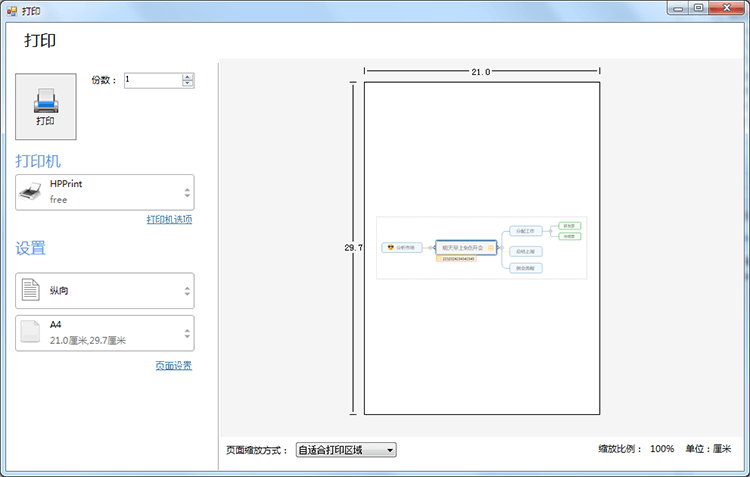Increase copies with the up arrow
750x477 pixels.
(x=187, y=76)
